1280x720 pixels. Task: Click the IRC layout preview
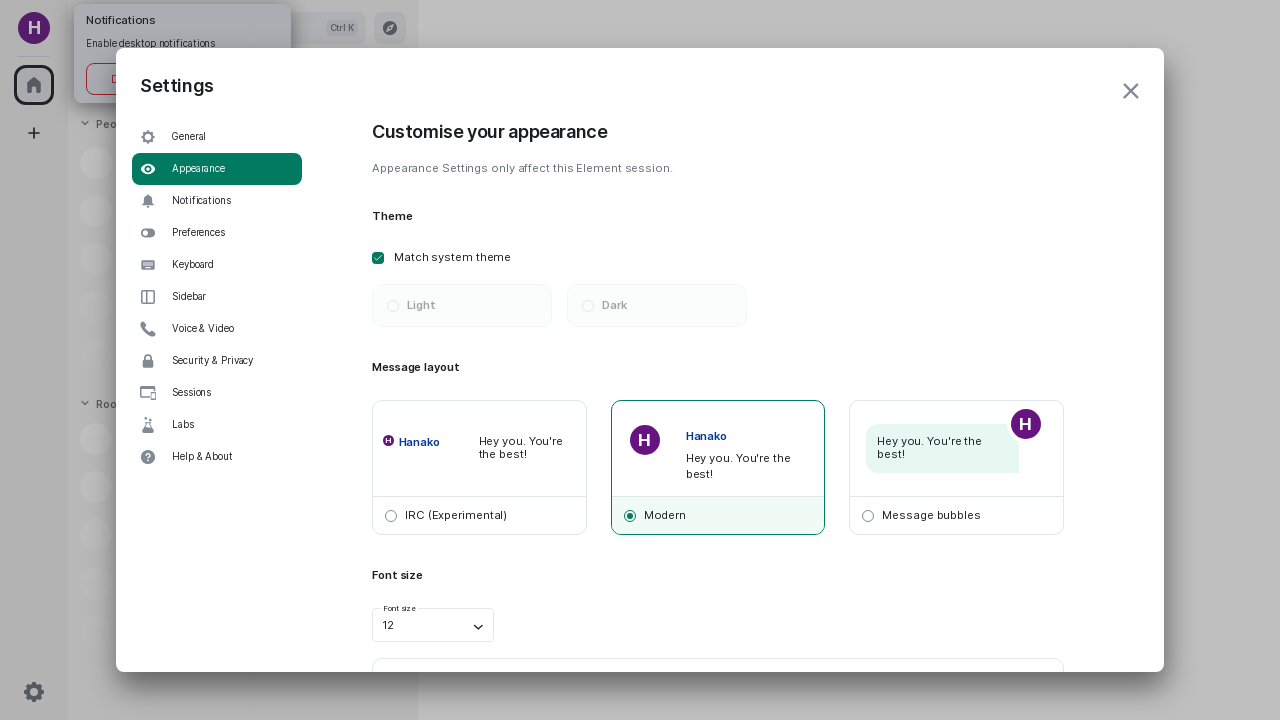(479, 449)
